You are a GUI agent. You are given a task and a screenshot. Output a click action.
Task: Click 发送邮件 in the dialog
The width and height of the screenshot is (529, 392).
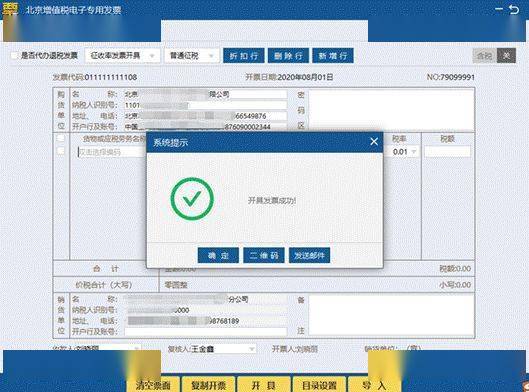pos(309,255)
